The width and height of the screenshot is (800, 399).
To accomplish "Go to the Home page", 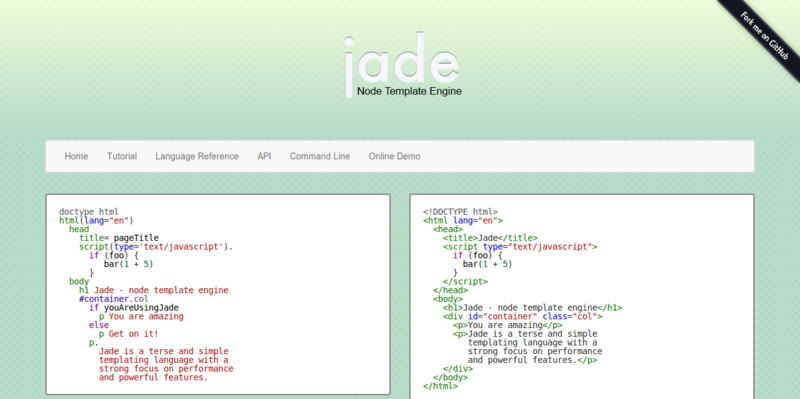I will (76, 156).
